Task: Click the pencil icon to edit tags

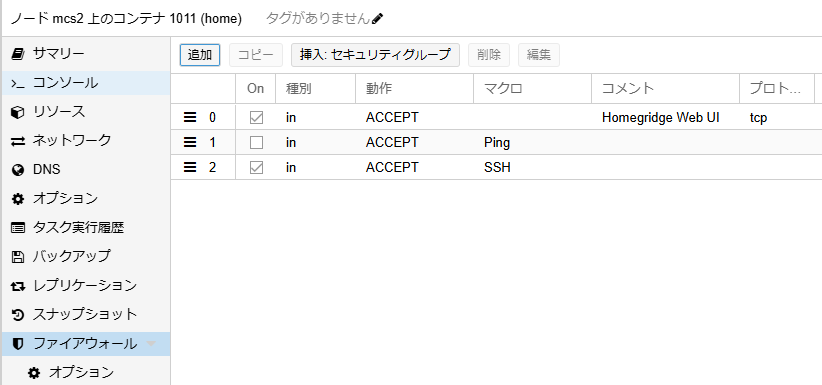Action: point(377,19)
